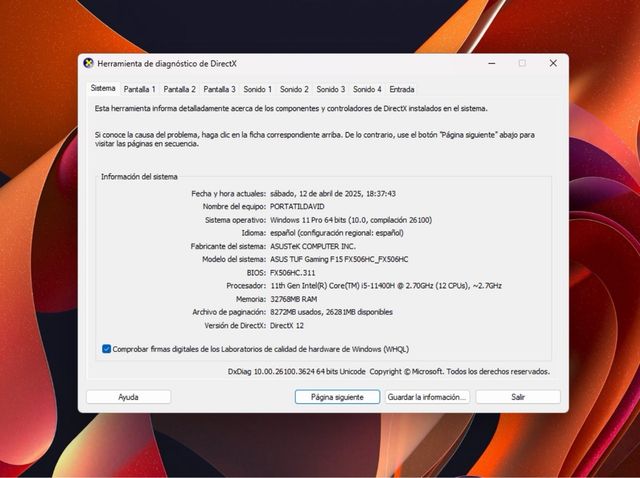Click the Ayuda button
This screenshot has height=478, width=640.
[128, 397]
